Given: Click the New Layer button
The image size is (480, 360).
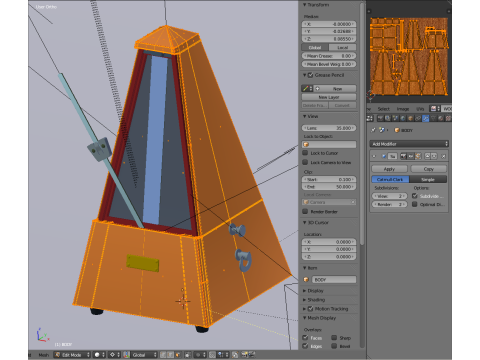Looking at the screenshot, I should point(329,97).
